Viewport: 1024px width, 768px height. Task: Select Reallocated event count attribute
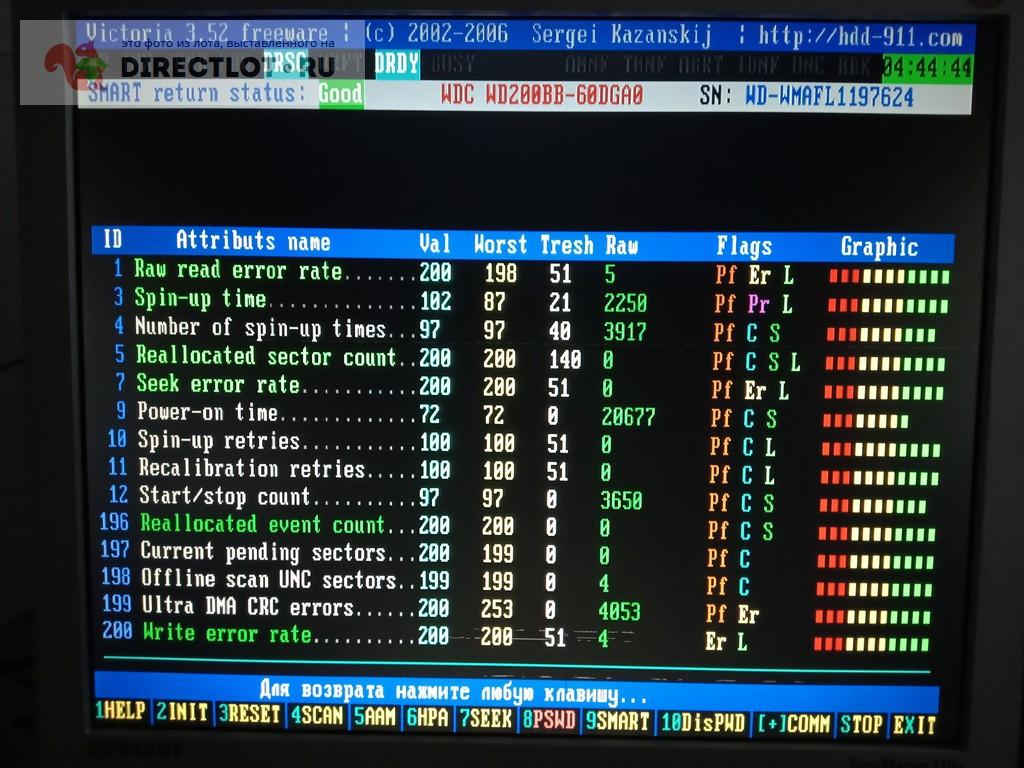click(263, 524)
